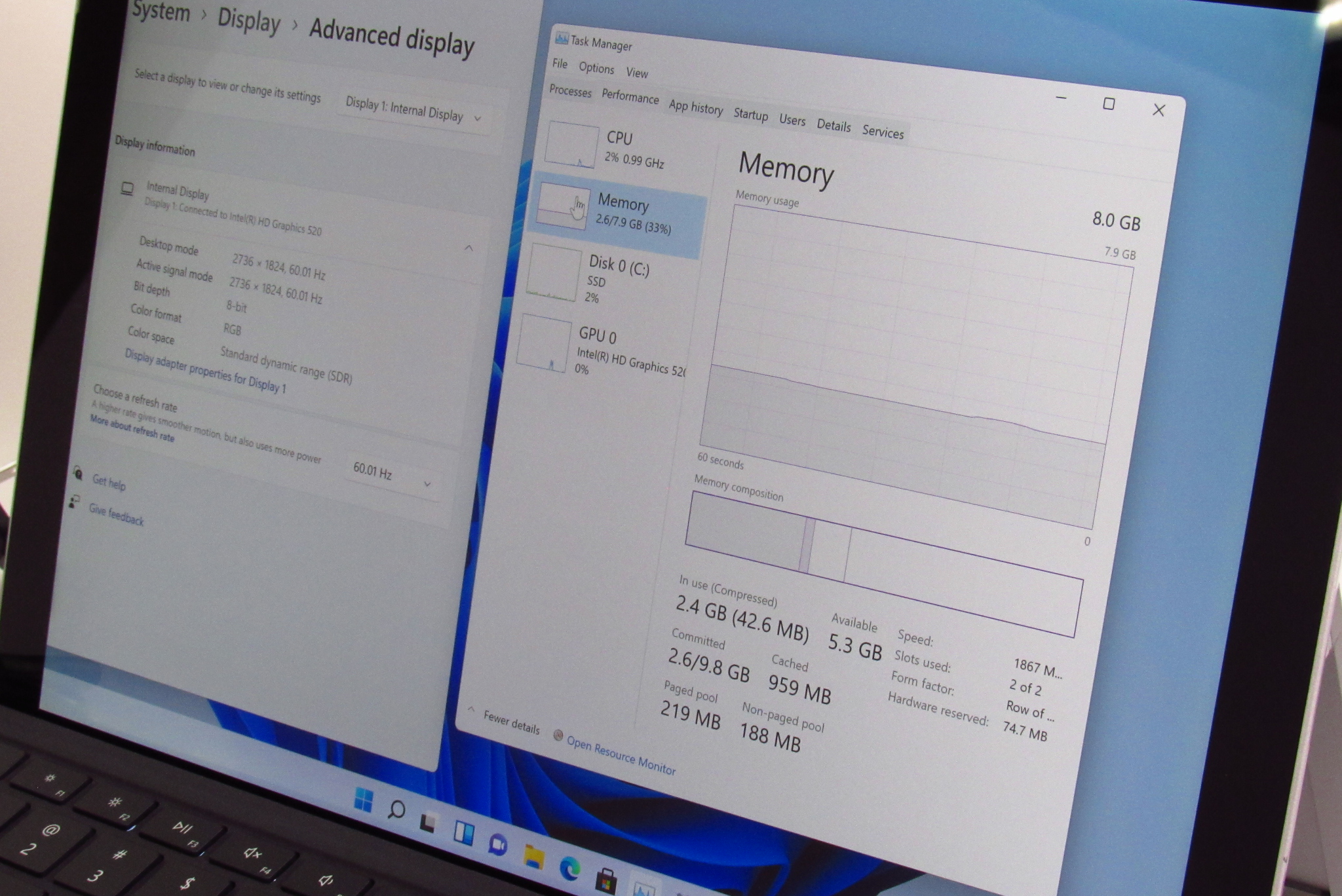Open the Options menu in Task Manager

coord(596,68)
